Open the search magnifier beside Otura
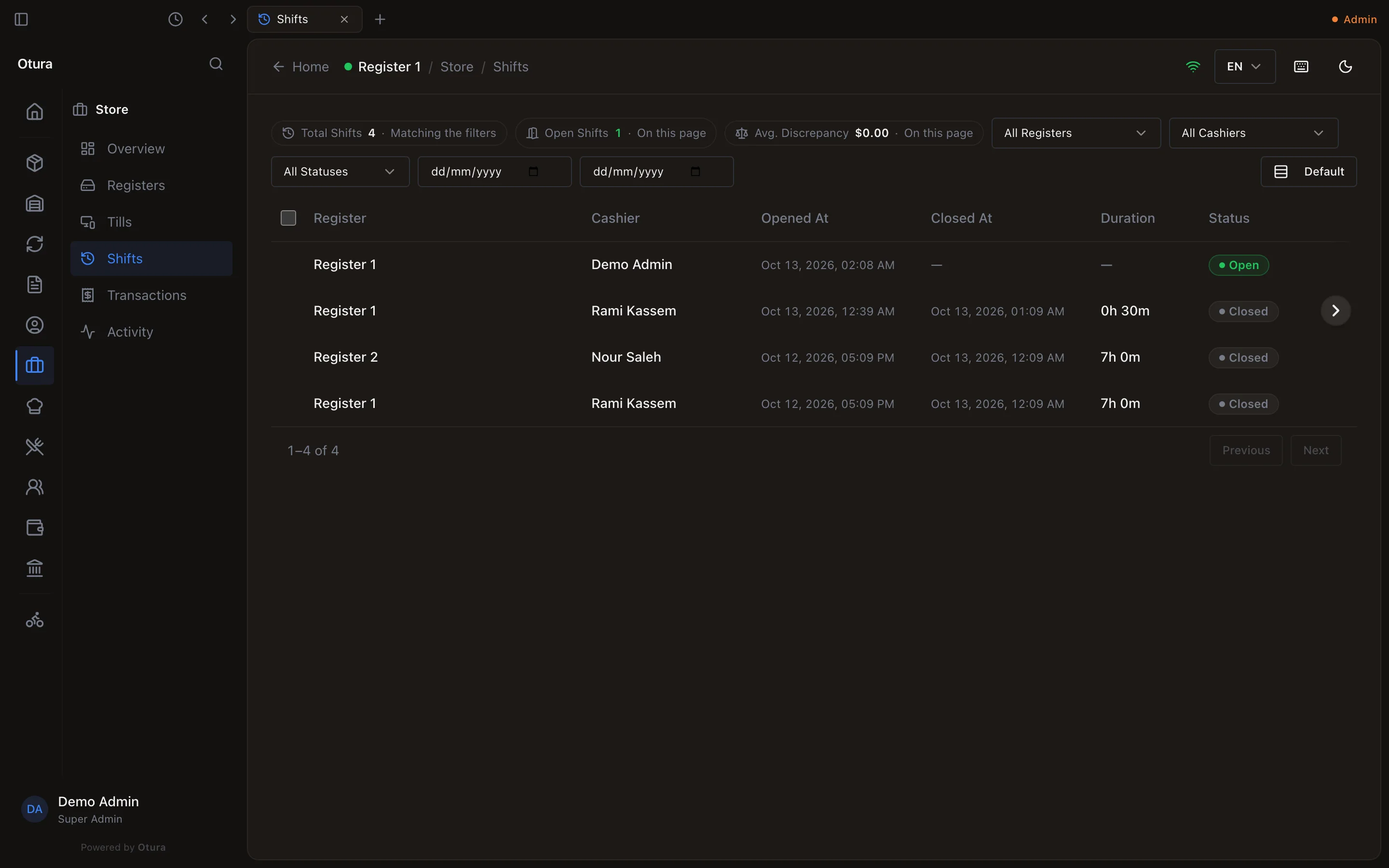Viewport: 1389px width, 868px height. click(x=216, y=64)
